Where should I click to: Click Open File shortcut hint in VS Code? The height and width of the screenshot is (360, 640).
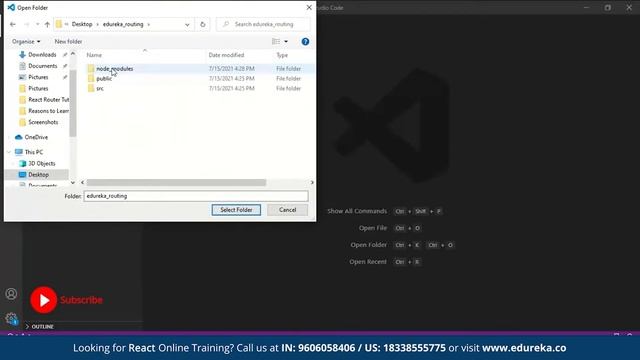click(x=373, y=228)
